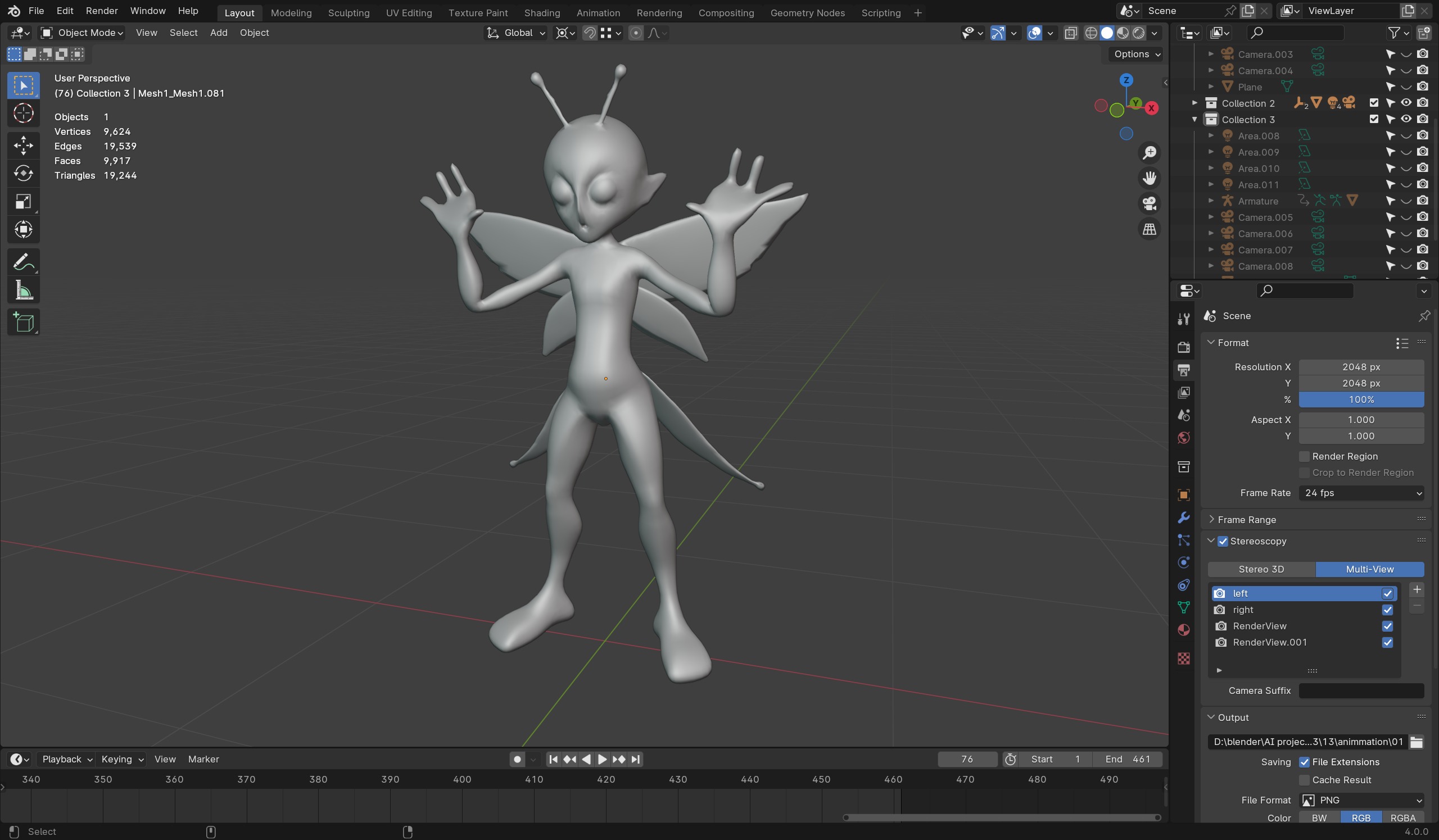
Task: Enable the Render Region checkbox
Action: (1304, 456)
